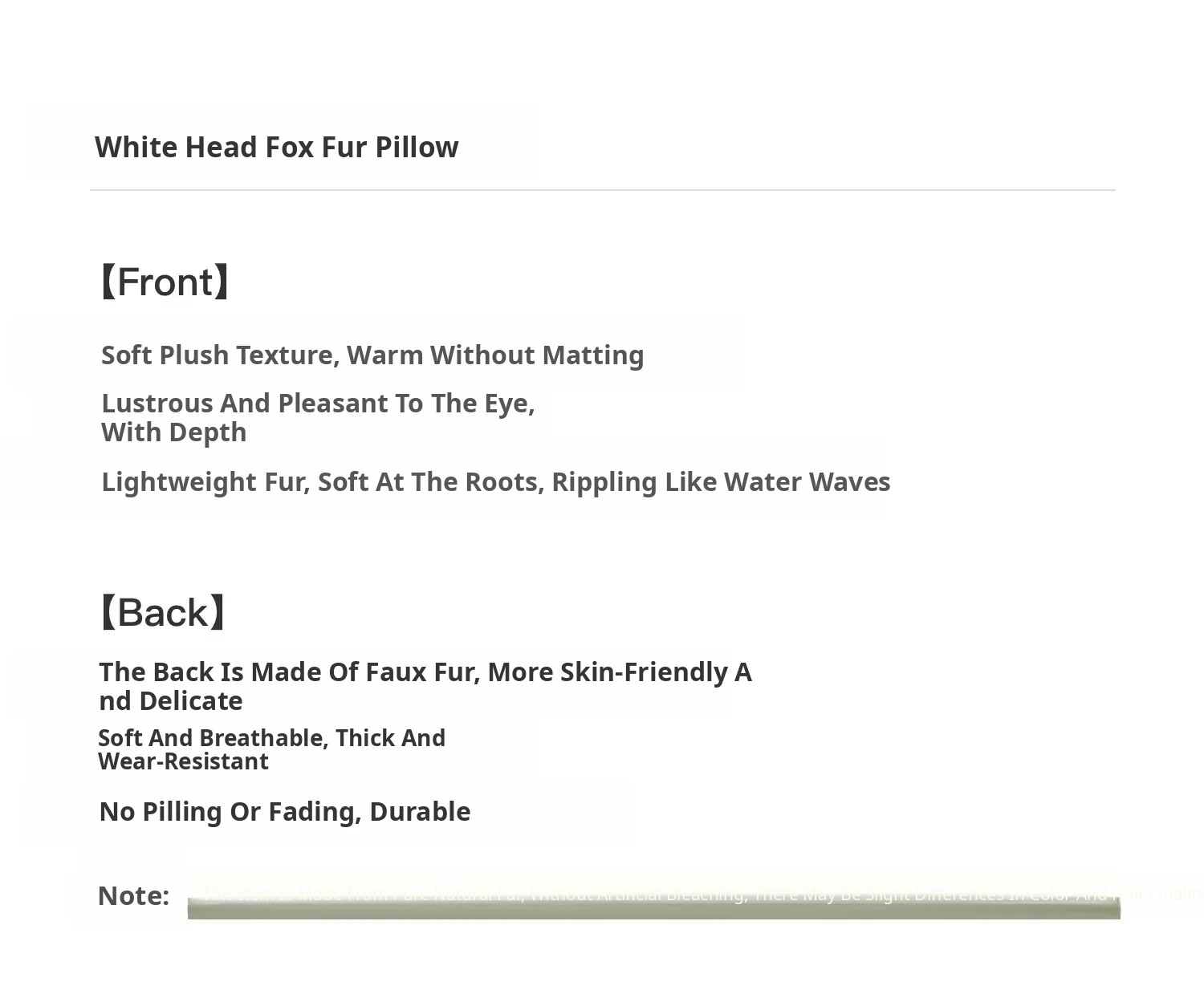Click the 'Lustrous And Pleasant To The Eye,' line
Screen dimensions: 1204x982
(318, 403)
